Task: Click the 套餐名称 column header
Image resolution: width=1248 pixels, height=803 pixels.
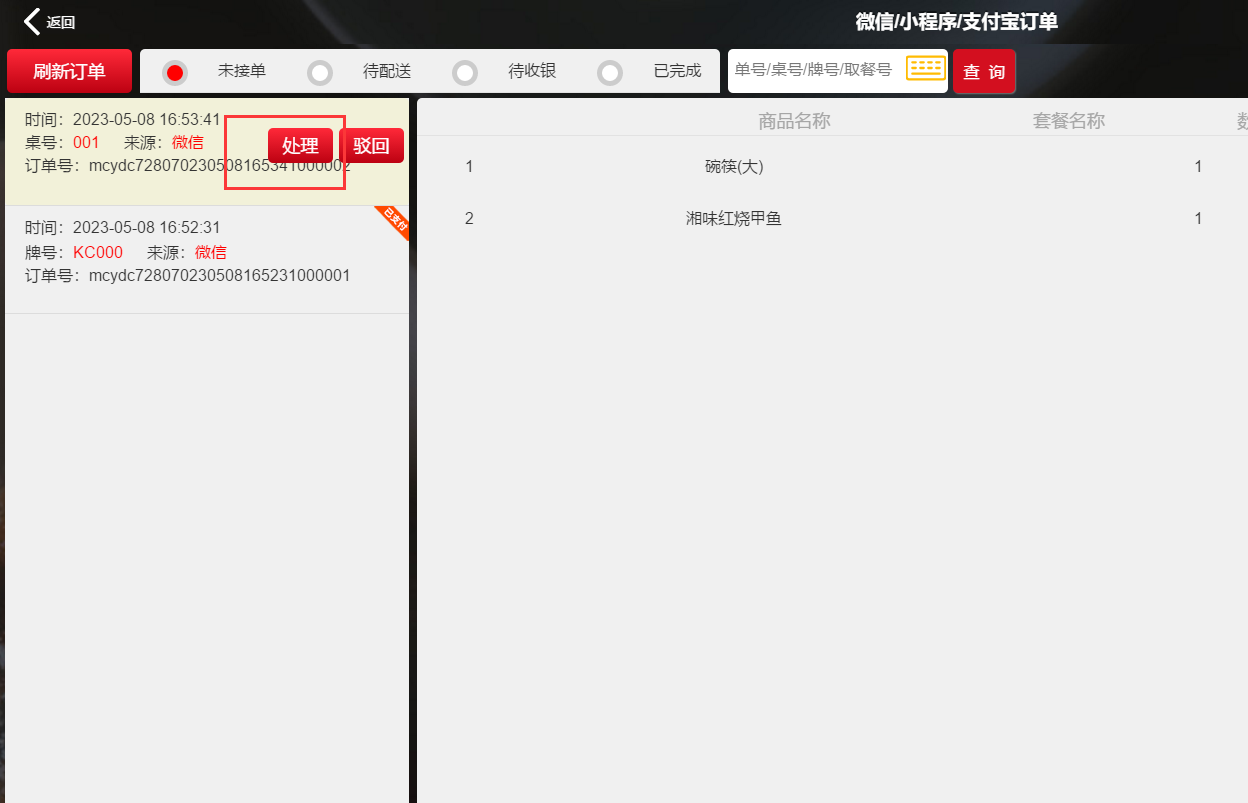Action: pos(1068,121)
